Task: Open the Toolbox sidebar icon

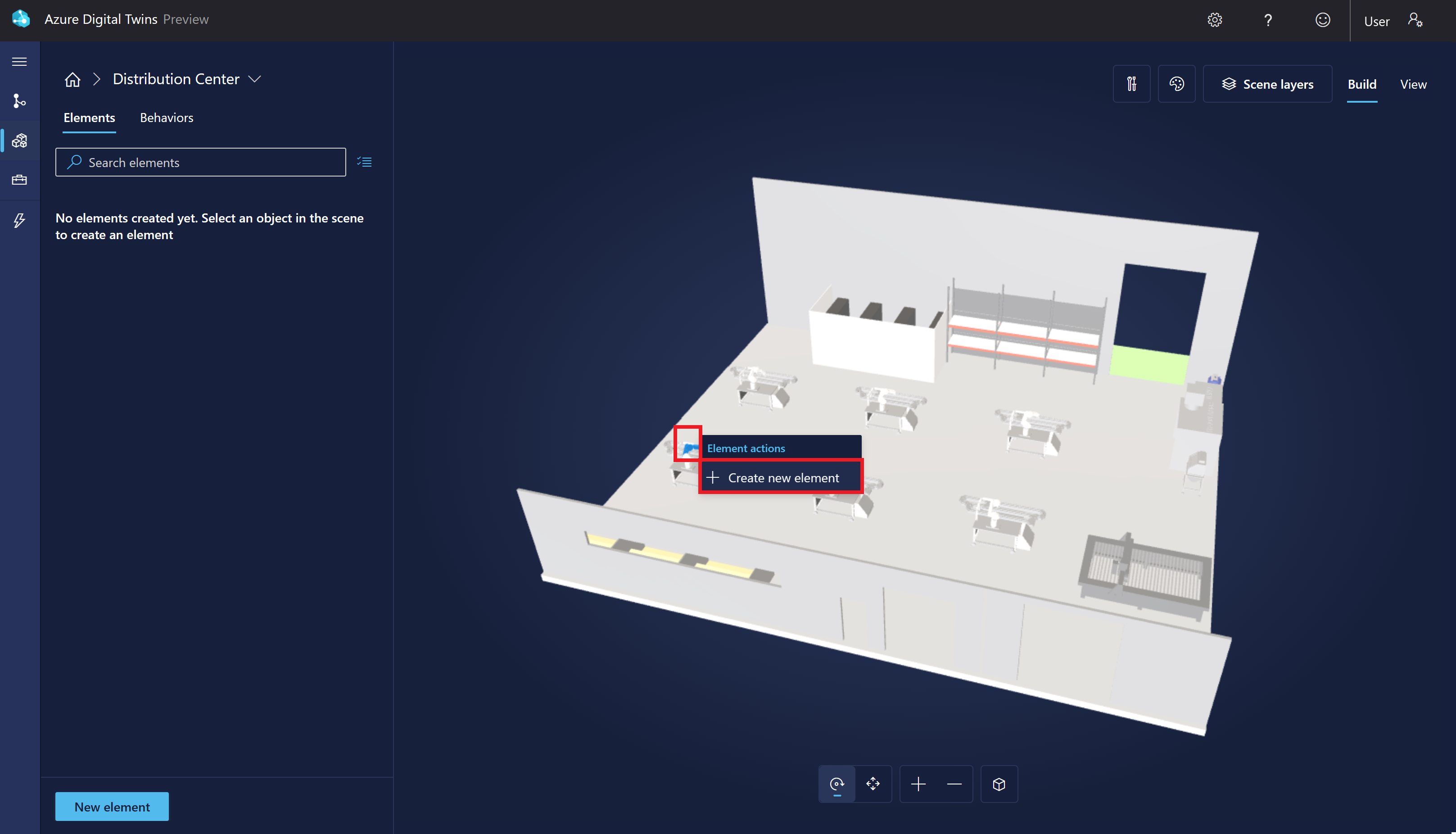Action: pos(19,179)
